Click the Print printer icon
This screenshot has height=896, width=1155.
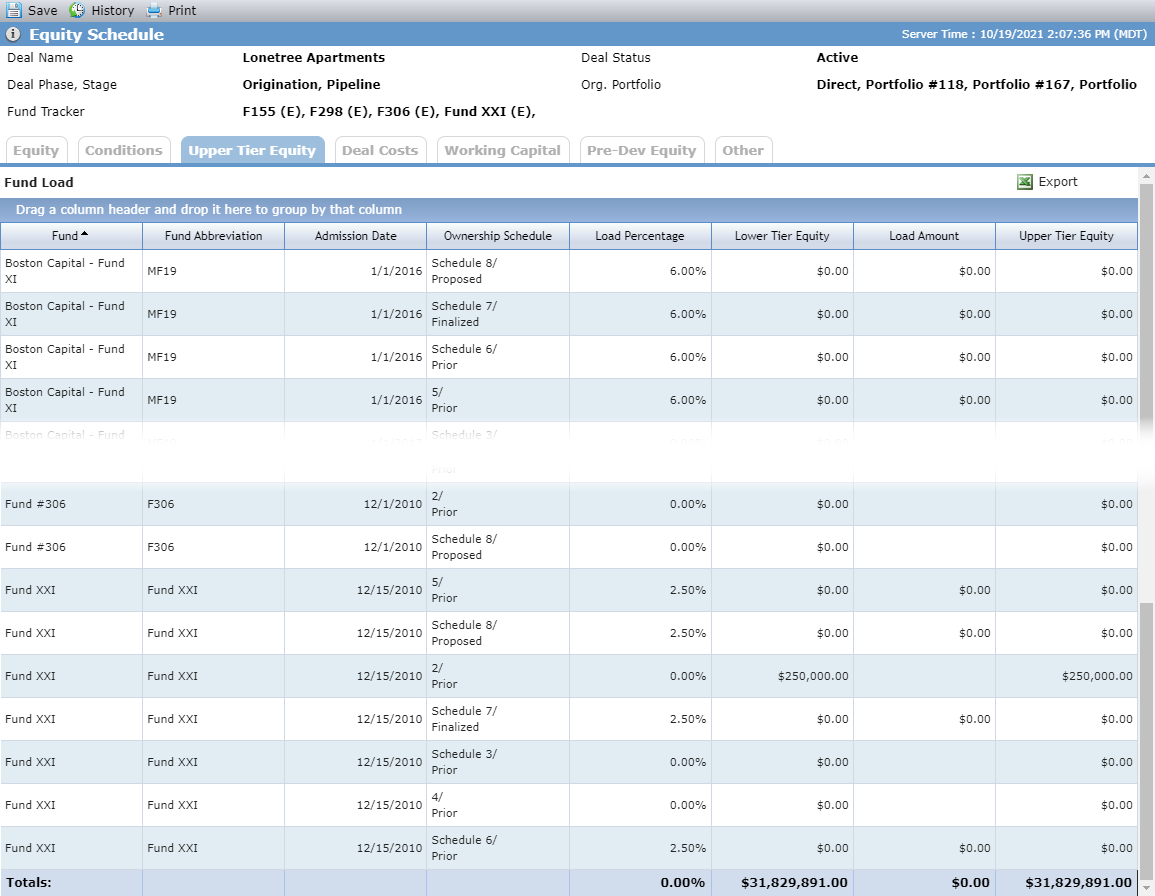click(x=153, y=10)
